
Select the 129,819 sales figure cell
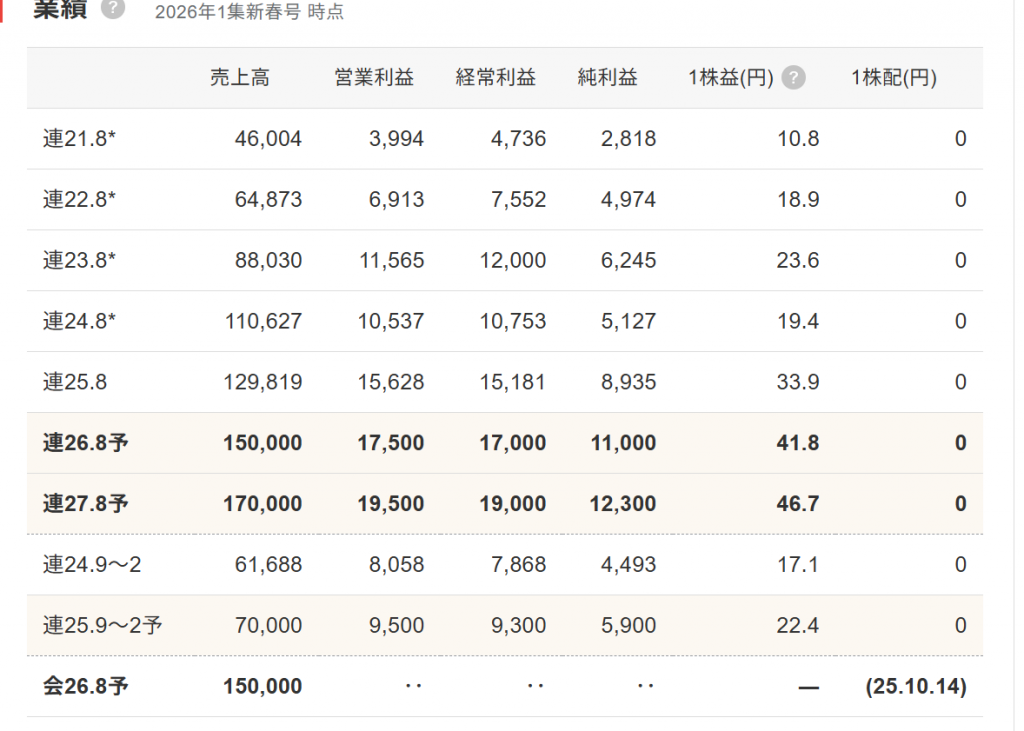click(x=254, y=383)
